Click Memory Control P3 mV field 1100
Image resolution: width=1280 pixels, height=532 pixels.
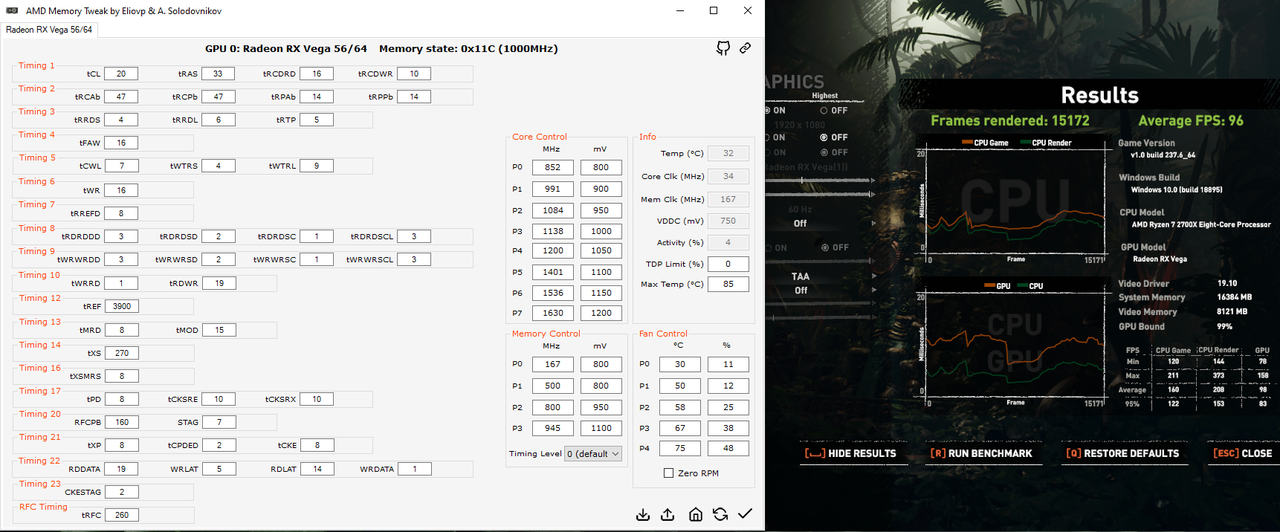600,427
